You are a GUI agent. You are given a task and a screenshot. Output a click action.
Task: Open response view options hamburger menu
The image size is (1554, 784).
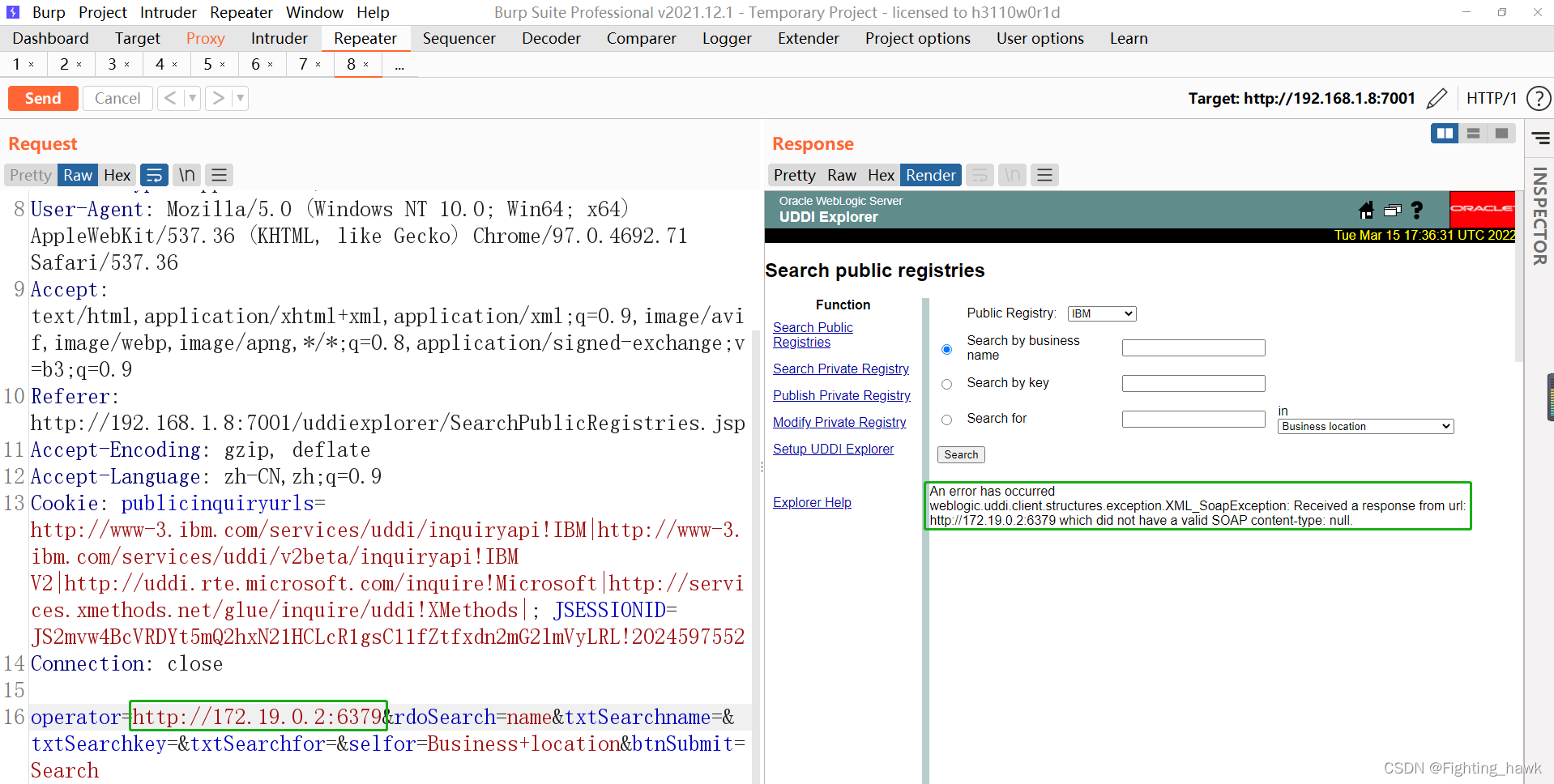point(1045,175)
